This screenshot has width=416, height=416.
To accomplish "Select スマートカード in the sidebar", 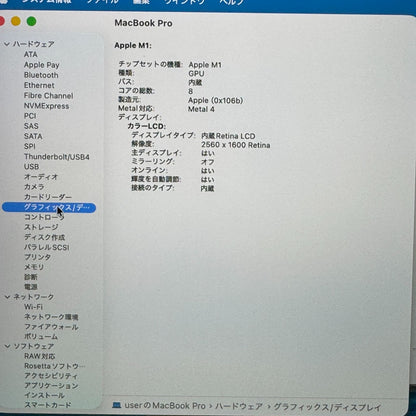I will [48, 405].
